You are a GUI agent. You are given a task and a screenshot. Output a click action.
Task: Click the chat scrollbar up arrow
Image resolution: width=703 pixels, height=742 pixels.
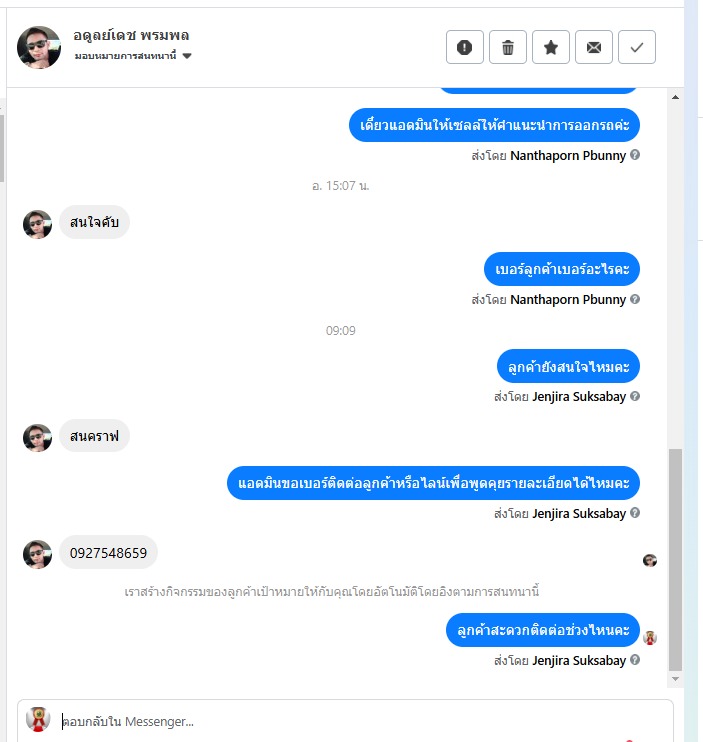coord(676,97)
